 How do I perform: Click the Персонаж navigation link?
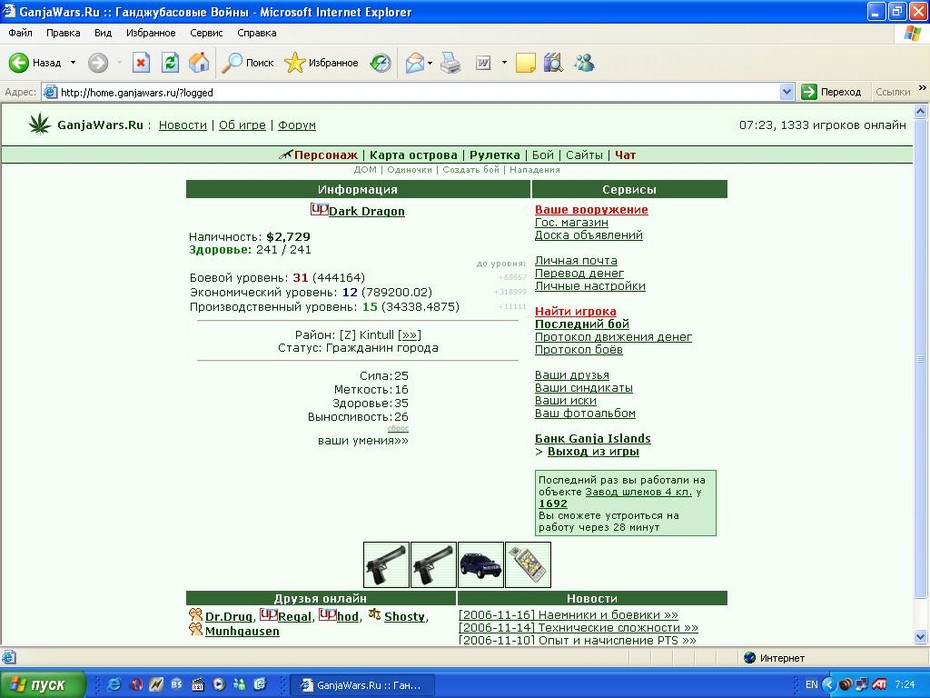tap(326, 155)
